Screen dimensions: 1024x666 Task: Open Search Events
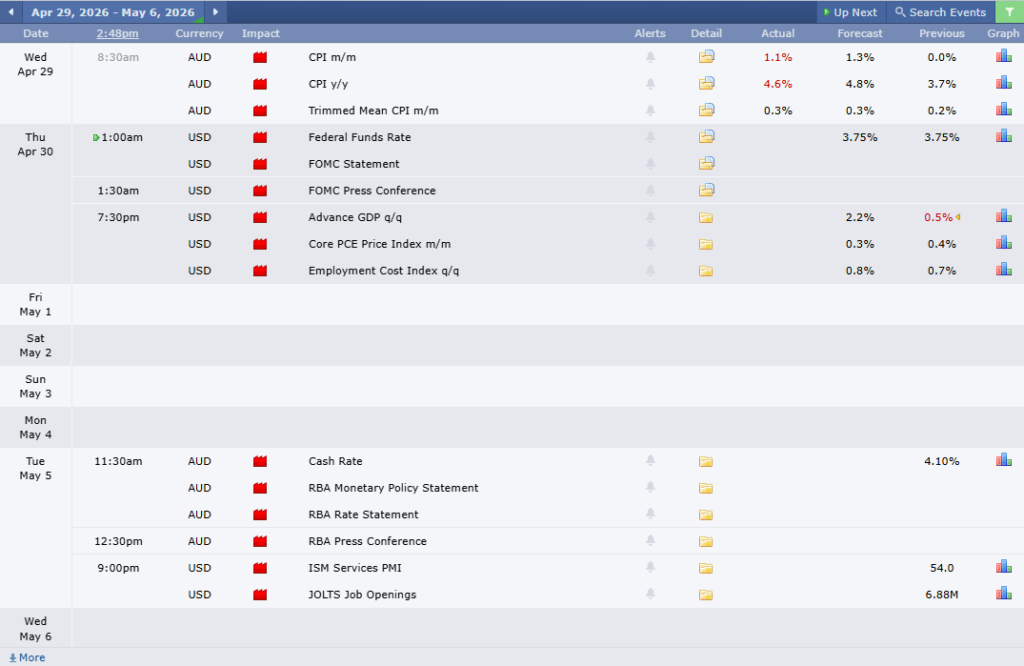click(x=940, y=12)
